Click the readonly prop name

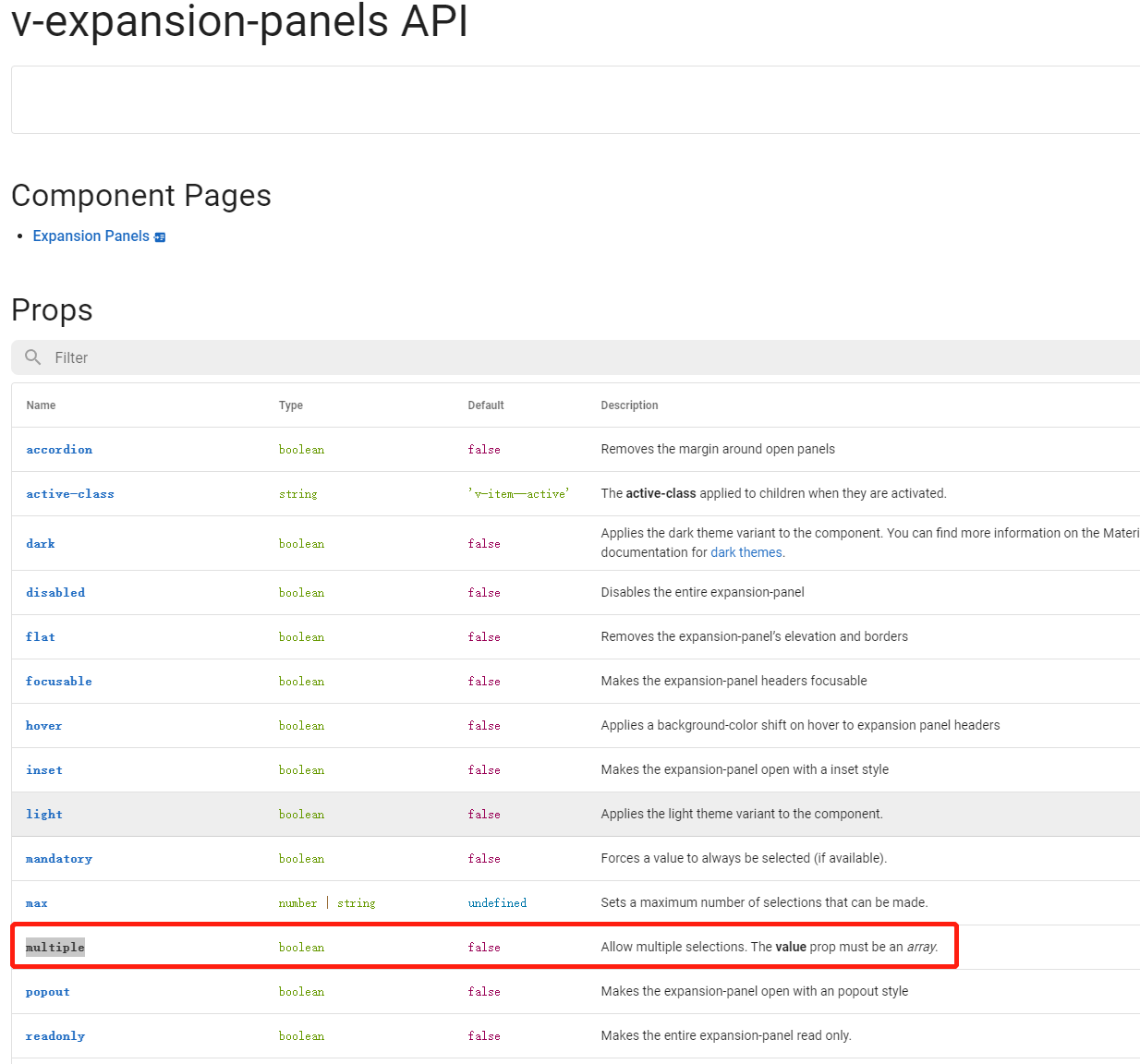[x=55, y=1036]
